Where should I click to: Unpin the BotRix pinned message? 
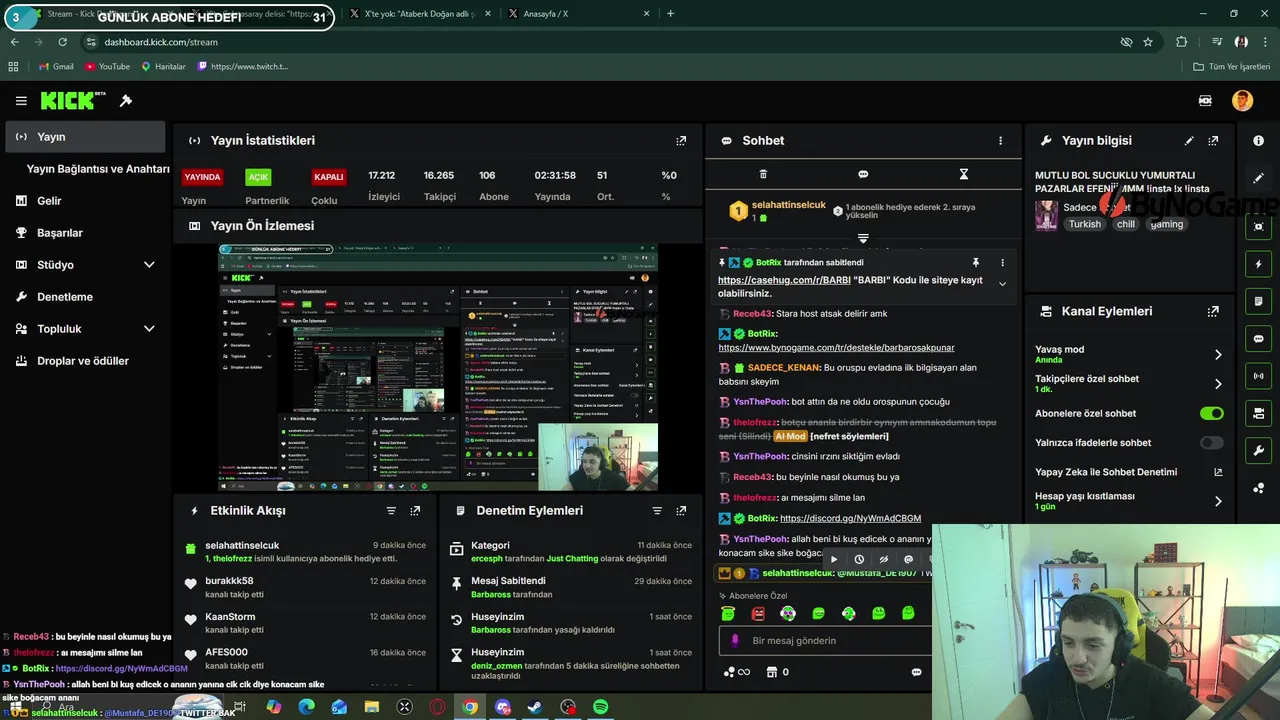tap(976, 262)
